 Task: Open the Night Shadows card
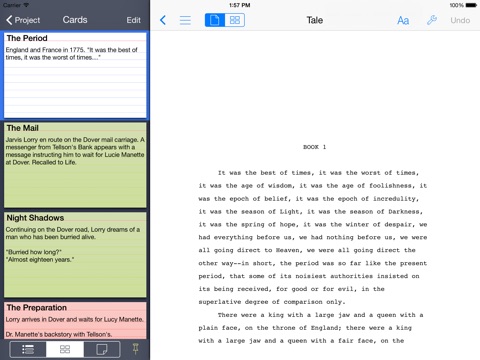coord(75,255)
